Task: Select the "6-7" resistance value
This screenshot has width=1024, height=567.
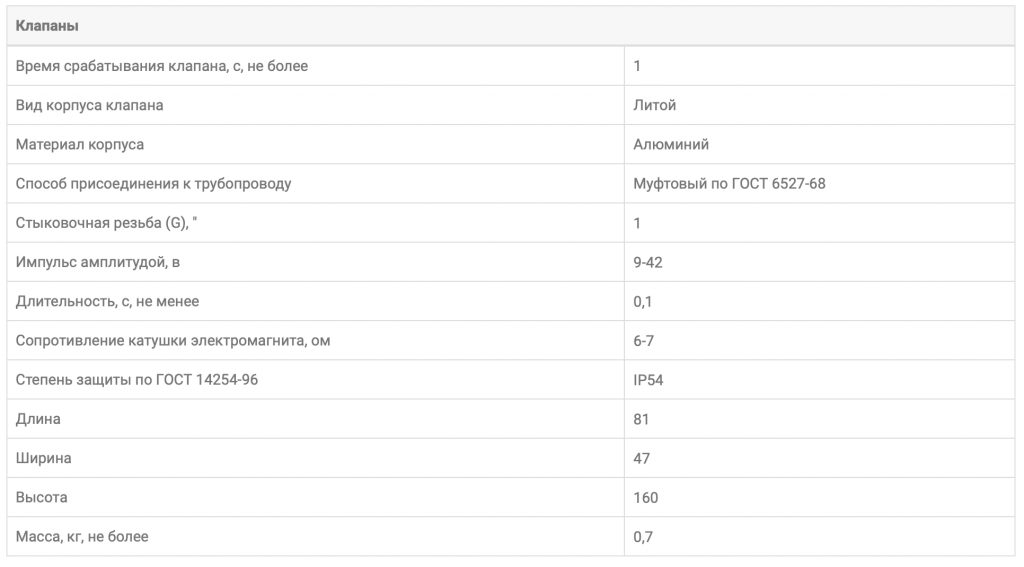Action: [x=644, y=341]
